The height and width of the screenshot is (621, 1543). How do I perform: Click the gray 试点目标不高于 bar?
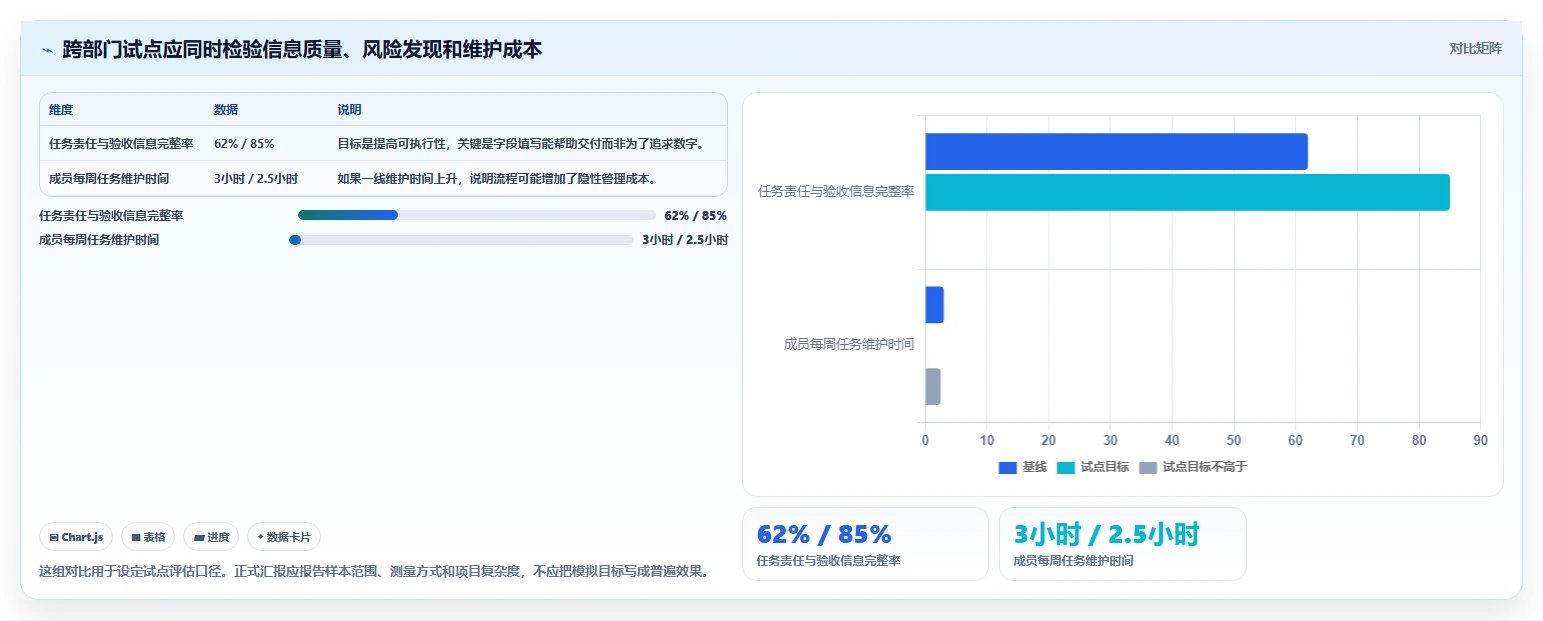pyautogui.click(x=933, y=386)
